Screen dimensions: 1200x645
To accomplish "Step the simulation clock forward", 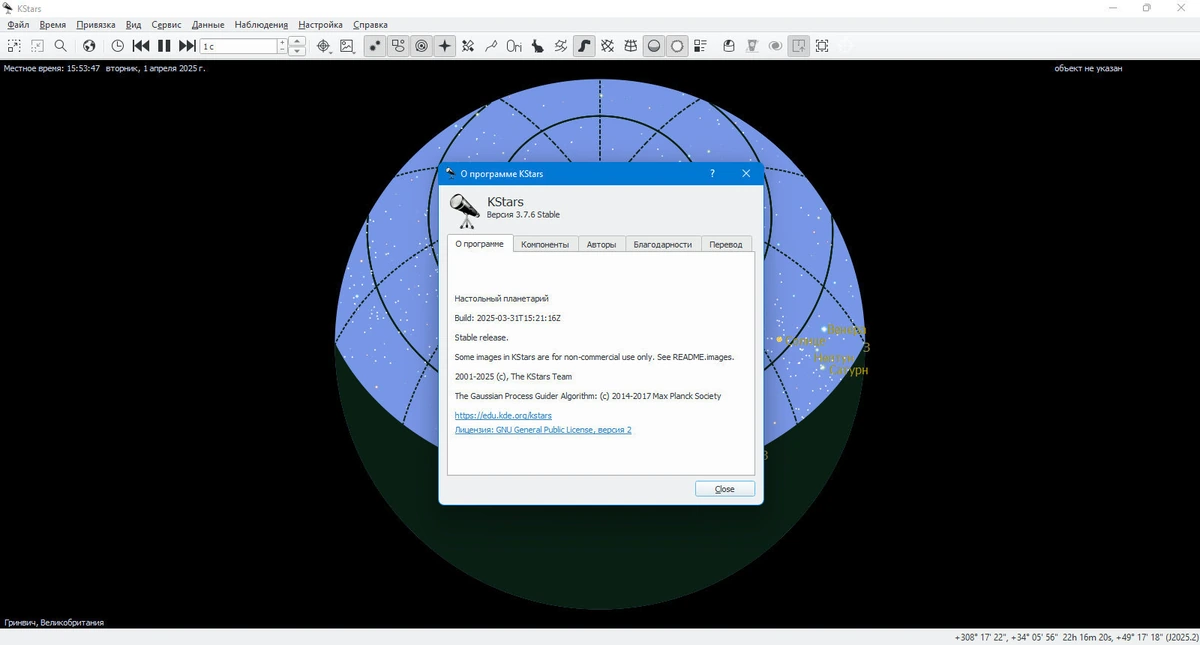I will 187,46.
